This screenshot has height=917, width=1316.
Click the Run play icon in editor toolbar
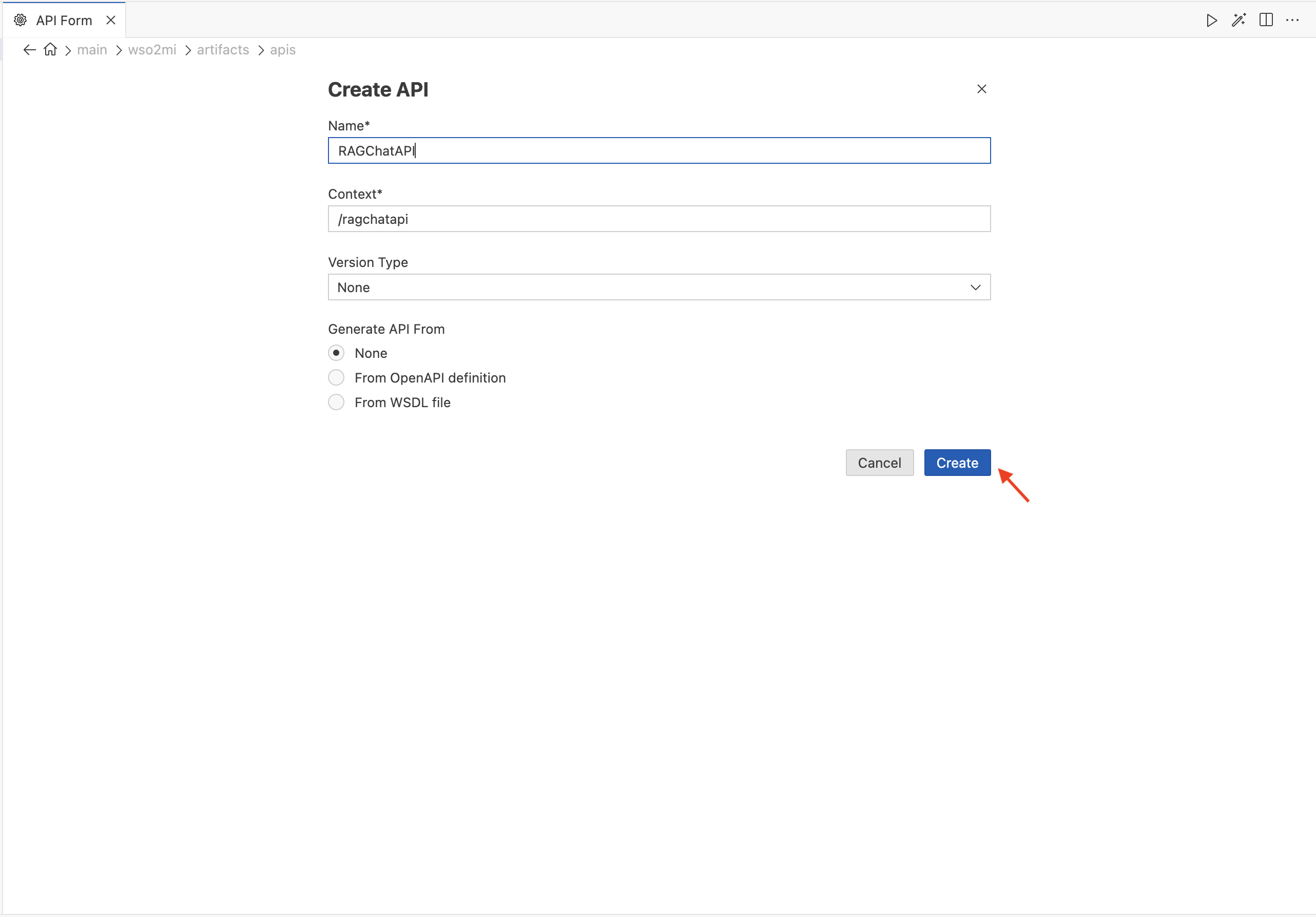pos(1211,20)
